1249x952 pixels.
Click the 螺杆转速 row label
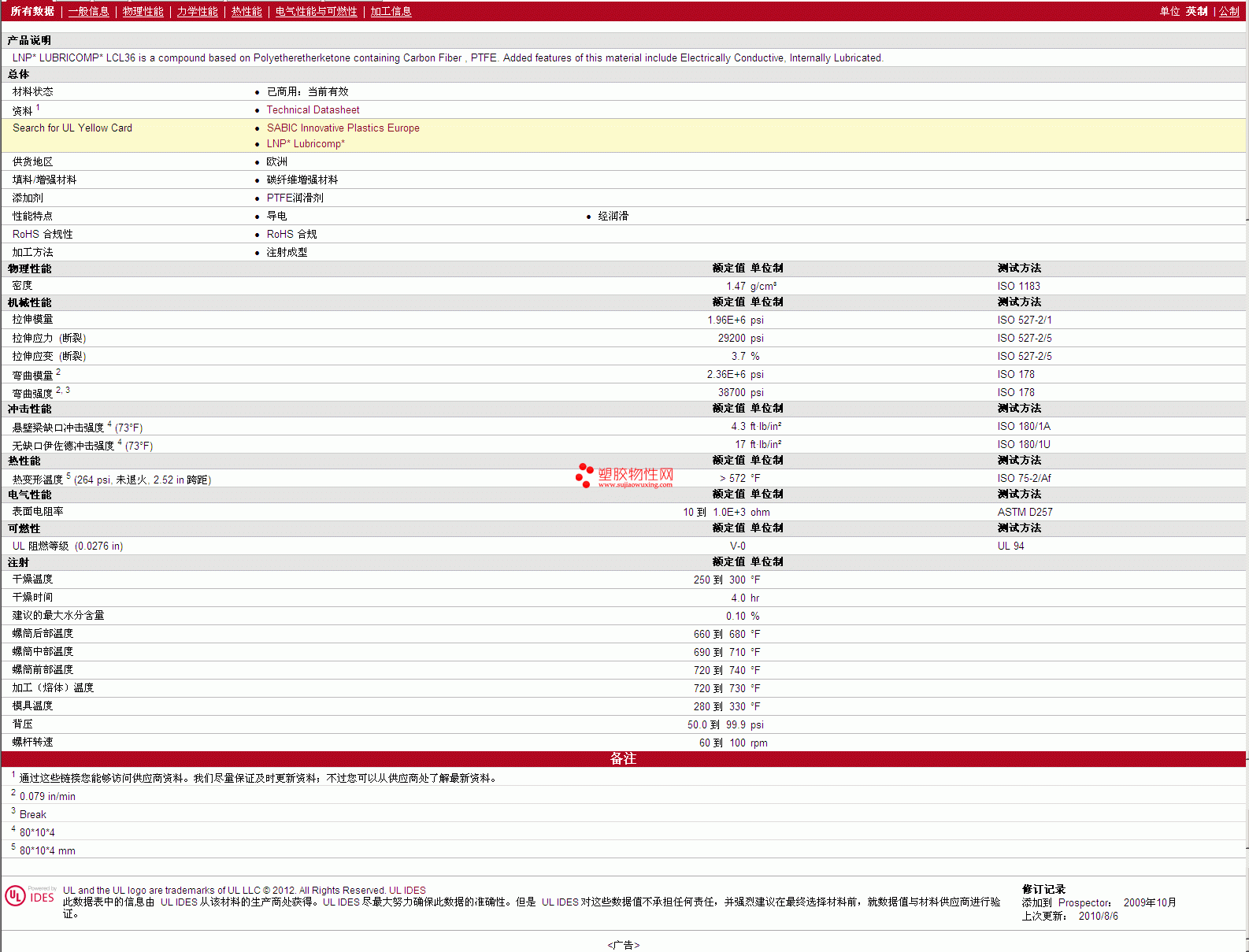(32, 742)
